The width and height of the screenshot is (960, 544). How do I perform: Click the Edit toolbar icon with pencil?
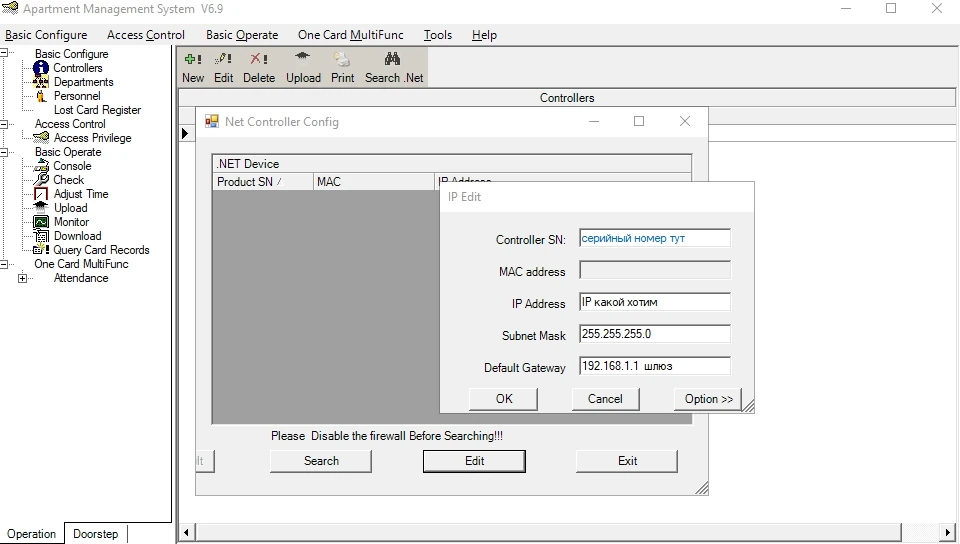tap(223, 59)
